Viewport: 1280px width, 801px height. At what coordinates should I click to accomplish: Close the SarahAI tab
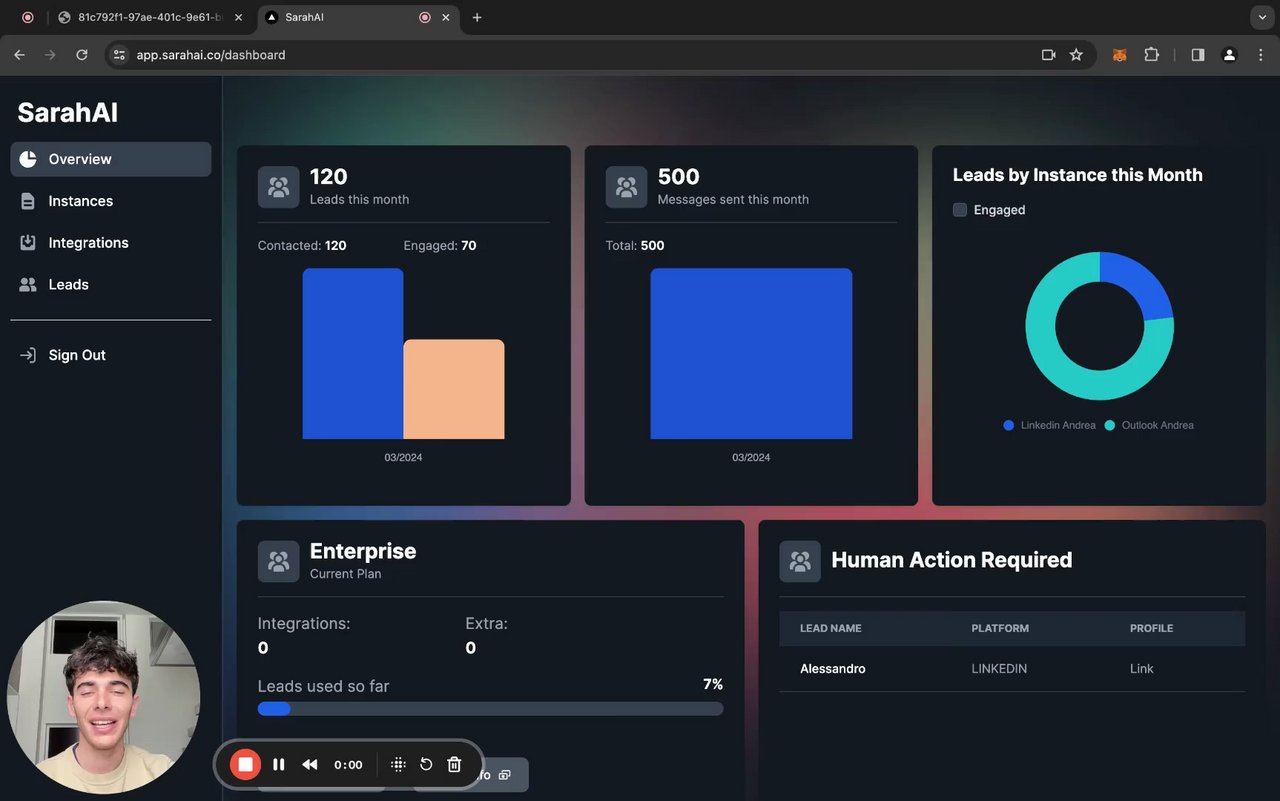pos(446,17)
